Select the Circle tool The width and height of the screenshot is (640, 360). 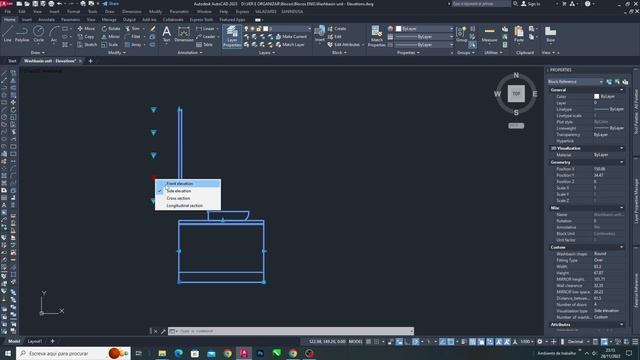point(38,34)
